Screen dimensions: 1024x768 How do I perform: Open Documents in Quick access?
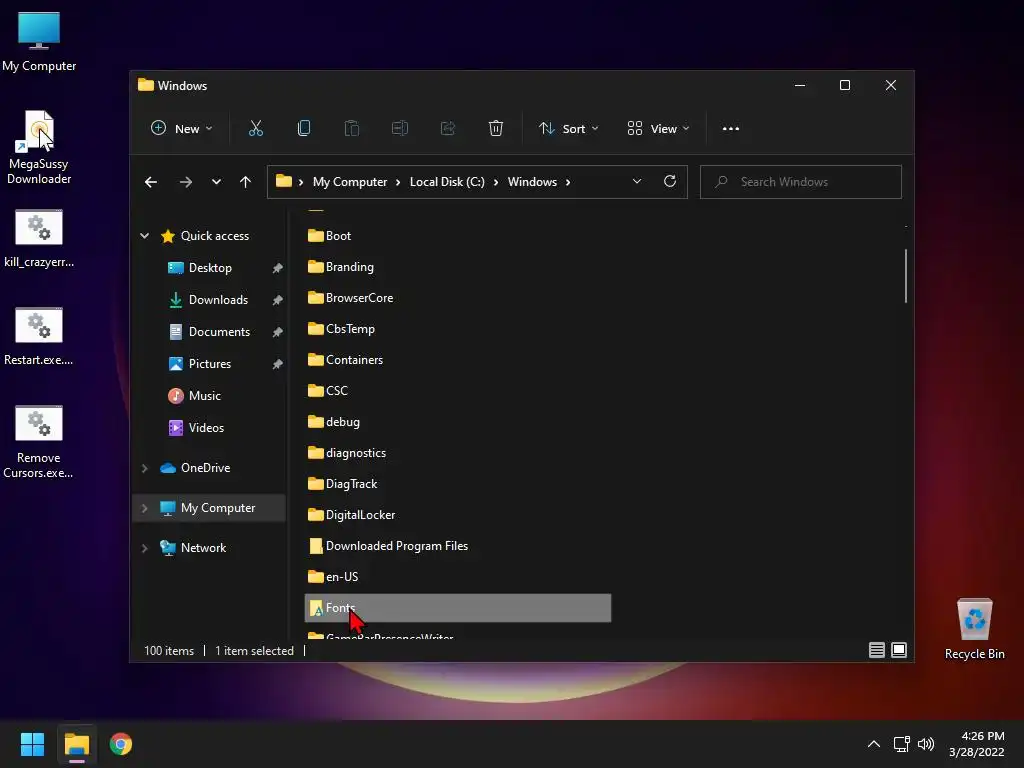pos(219,332)
